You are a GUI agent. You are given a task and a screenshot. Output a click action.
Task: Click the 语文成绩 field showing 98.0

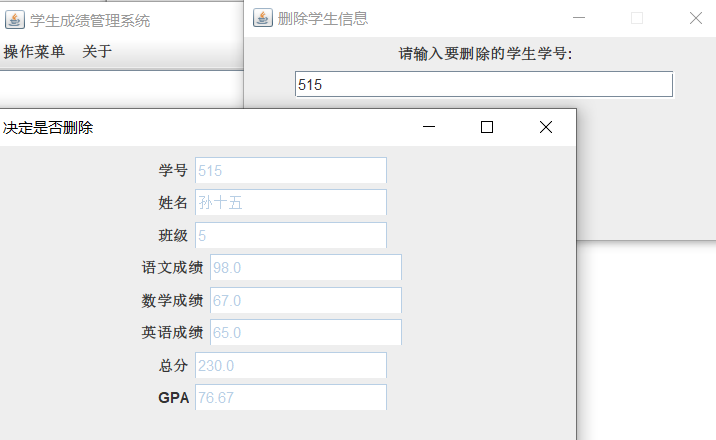click(x=306, y=267)
